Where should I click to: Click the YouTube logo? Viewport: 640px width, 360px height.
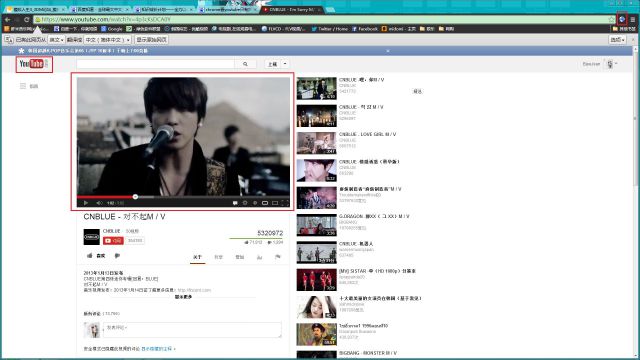point(33,64)
